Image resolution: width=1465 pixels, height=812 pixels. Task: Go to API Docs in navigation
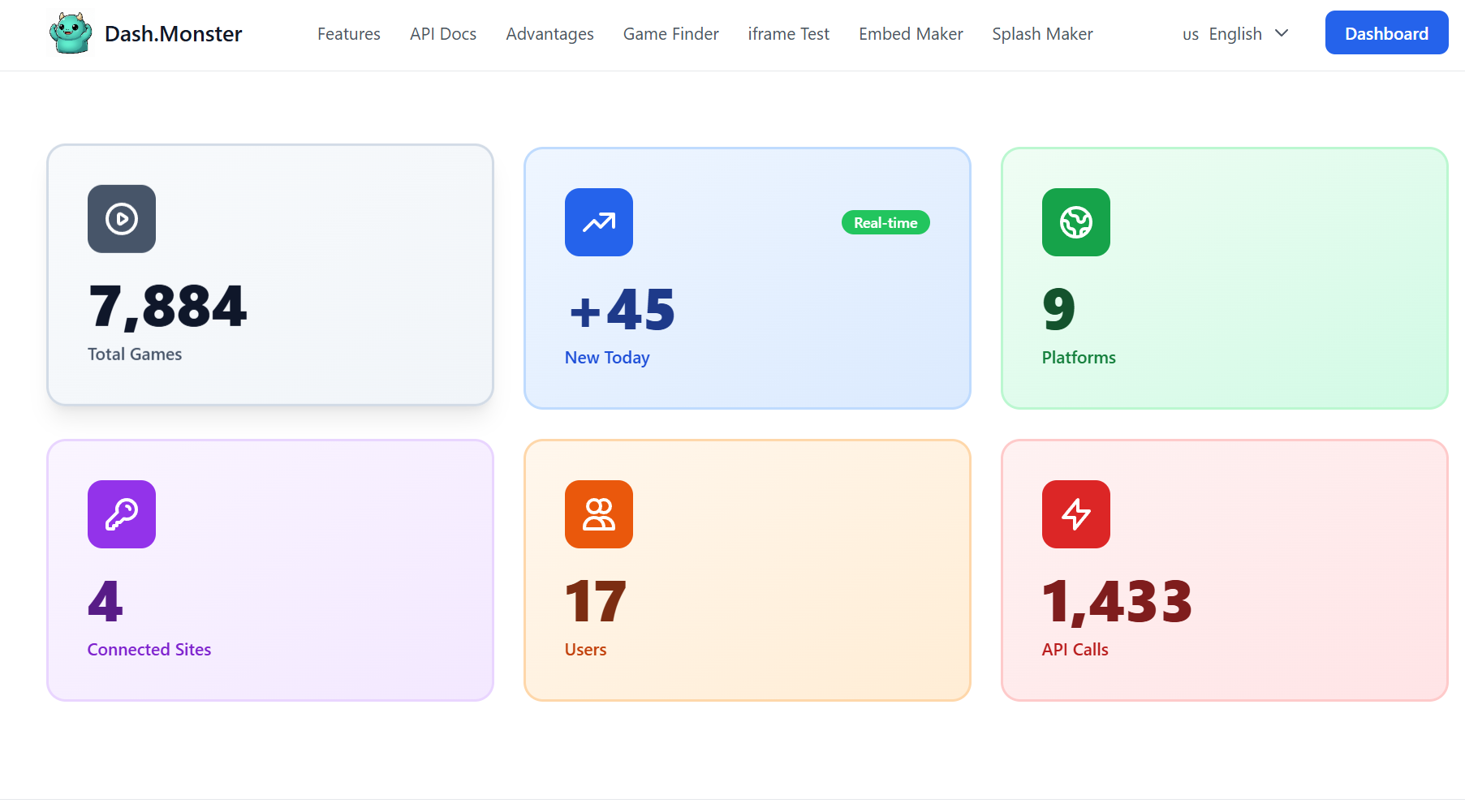[x=443, y=34]
